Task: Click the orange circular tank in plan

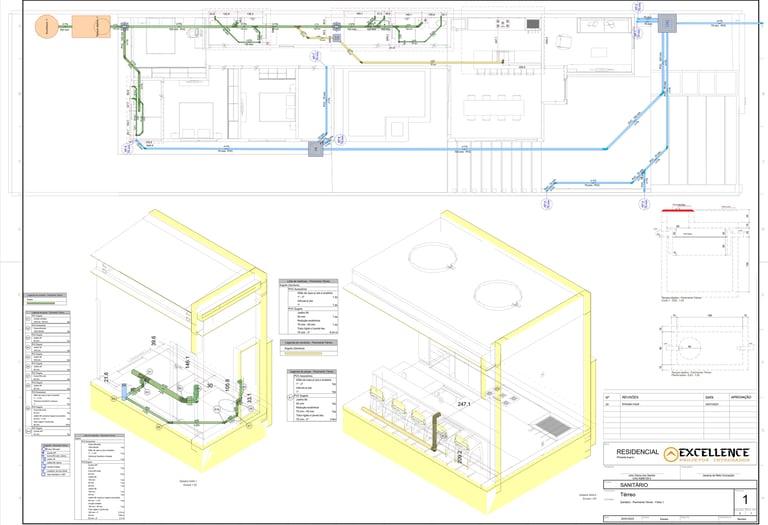Action: pyautogui.click(x=47, y=26)
